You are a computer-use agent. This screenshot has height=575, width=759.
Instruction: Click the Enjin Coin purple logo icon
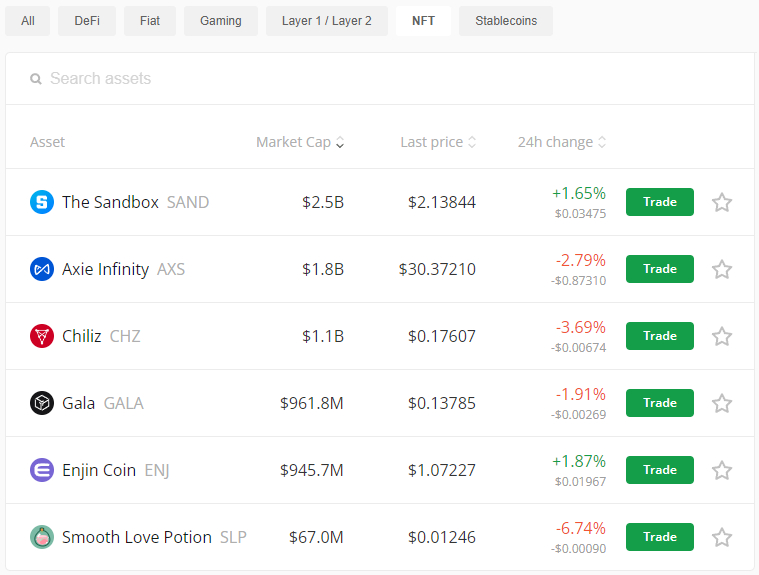tap(42, 470)
